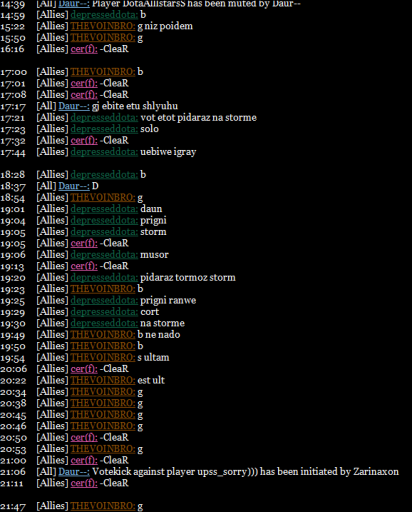Viewport: 412px width, 512px height.
Task: Open cer(f)'s name in the 19:05 -CleaR line
Action: tap(84, 243)
